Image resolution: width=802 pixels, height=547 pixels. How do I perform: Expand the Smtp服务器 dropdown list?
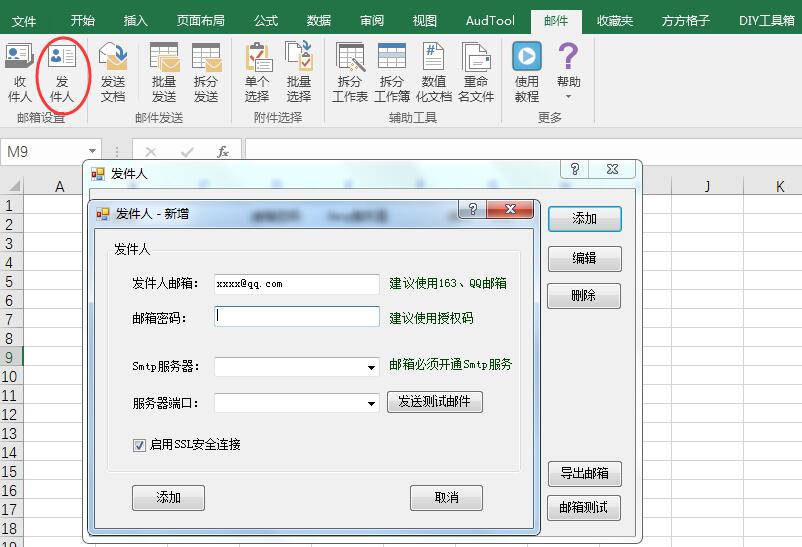(x=371, y=367)
